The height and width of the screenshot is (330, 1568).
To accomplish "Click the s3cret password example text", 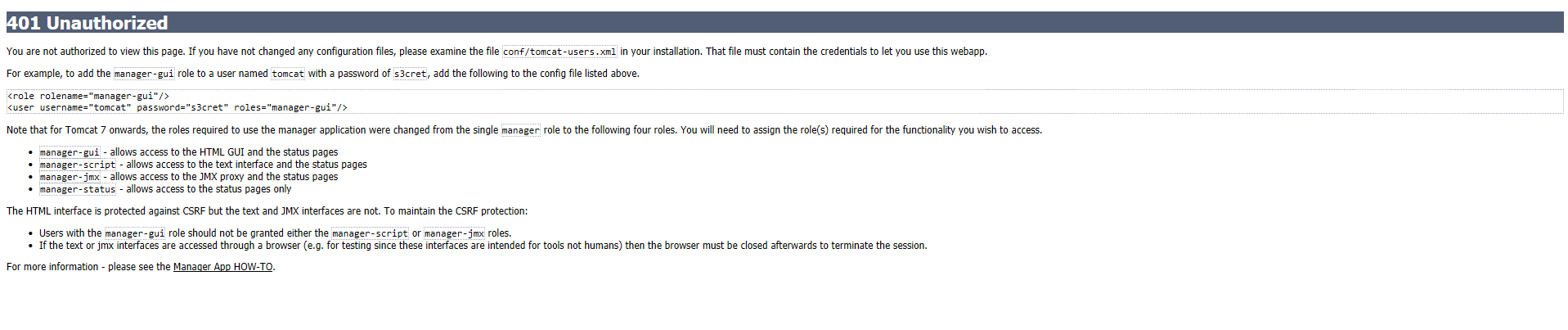I will click(410, 74).
